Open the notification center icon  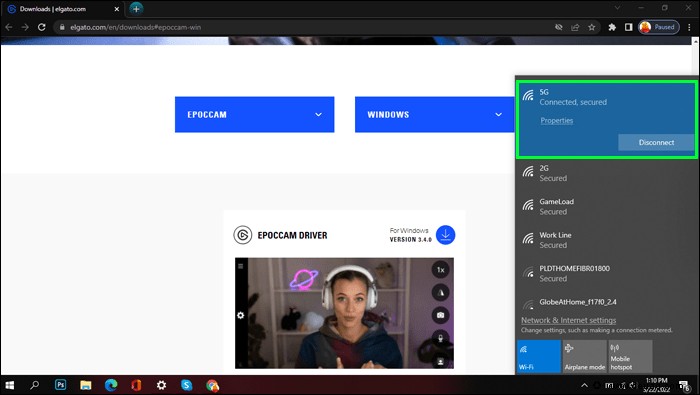pos(685,385)
